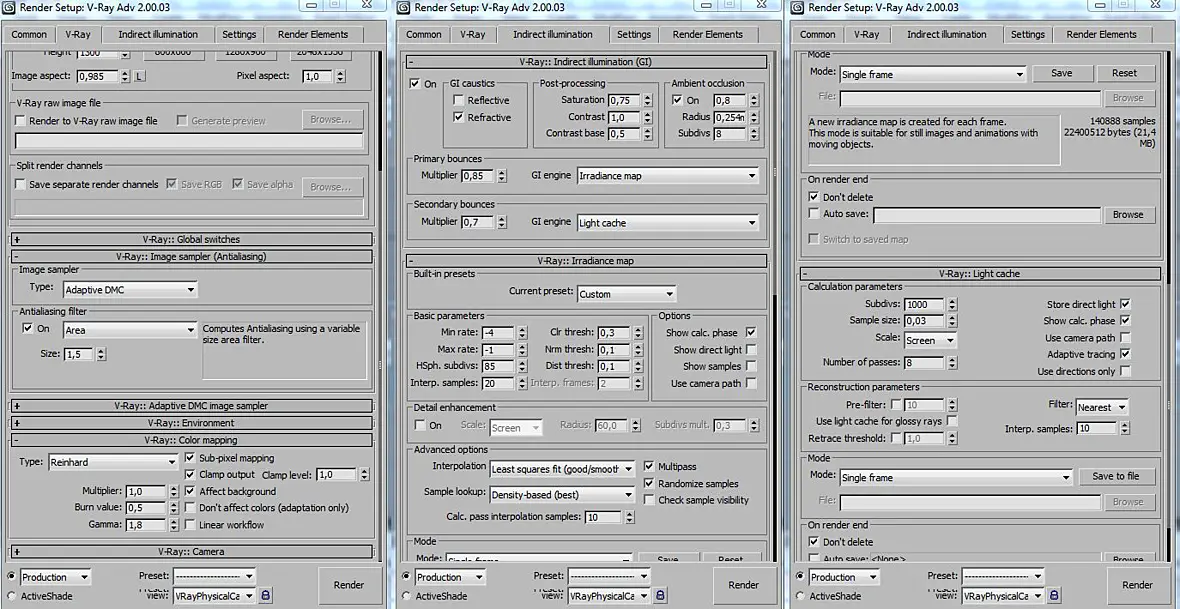Collapse V-Ray:: Image sampler (Antialiasing) rollout
This screenshot has width=1180, height=609.
tap(191, 257)
